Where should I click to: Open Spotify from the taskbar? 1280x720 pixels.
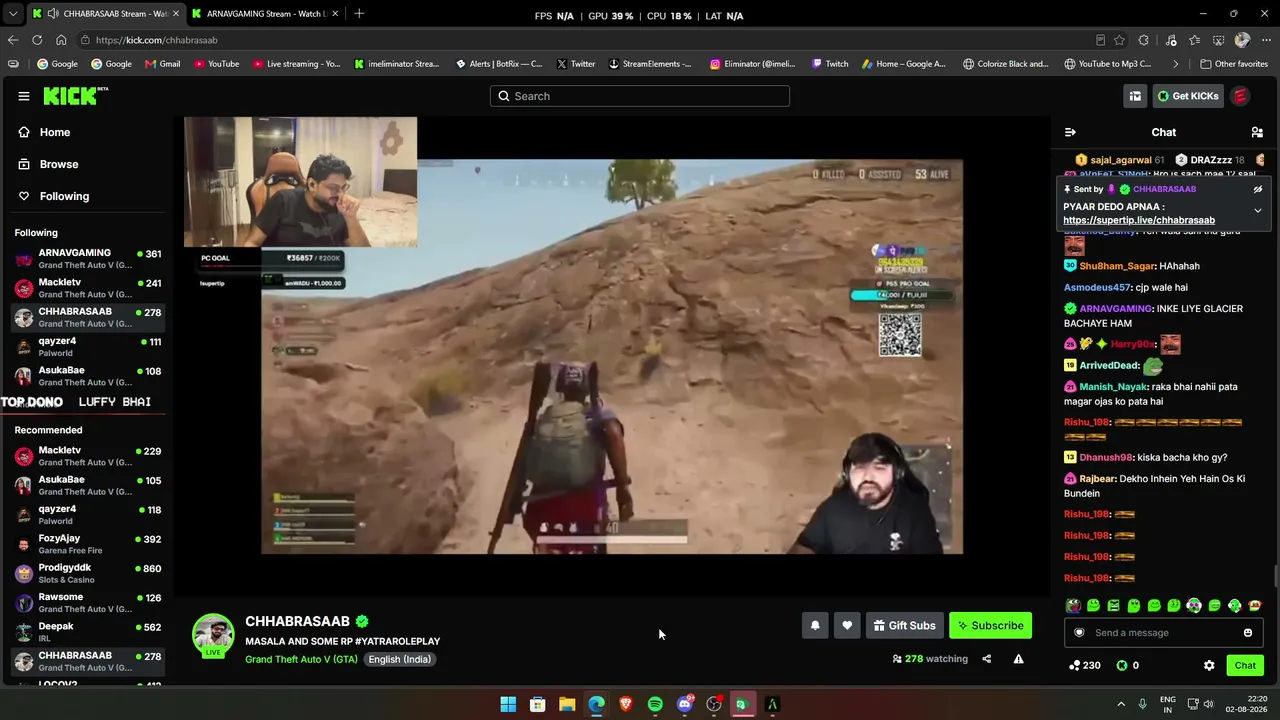(655, 704)
